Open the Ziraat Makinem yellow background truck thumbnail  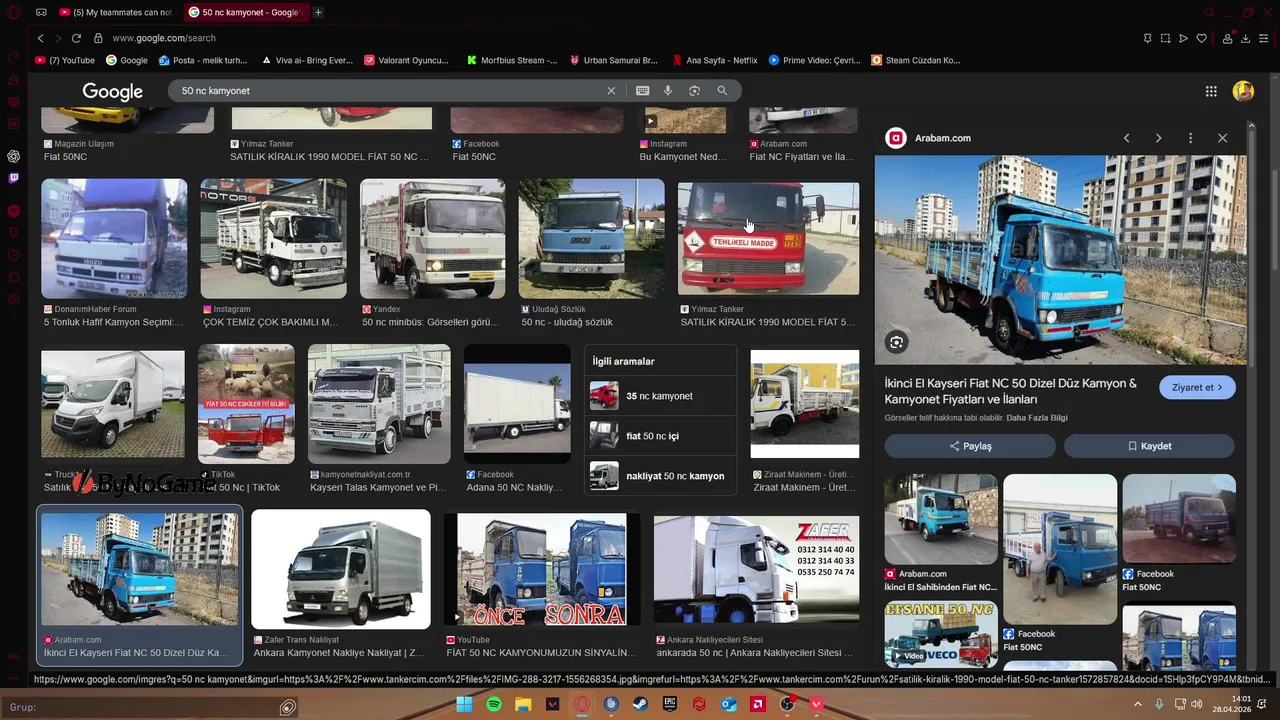click(804, 404)
